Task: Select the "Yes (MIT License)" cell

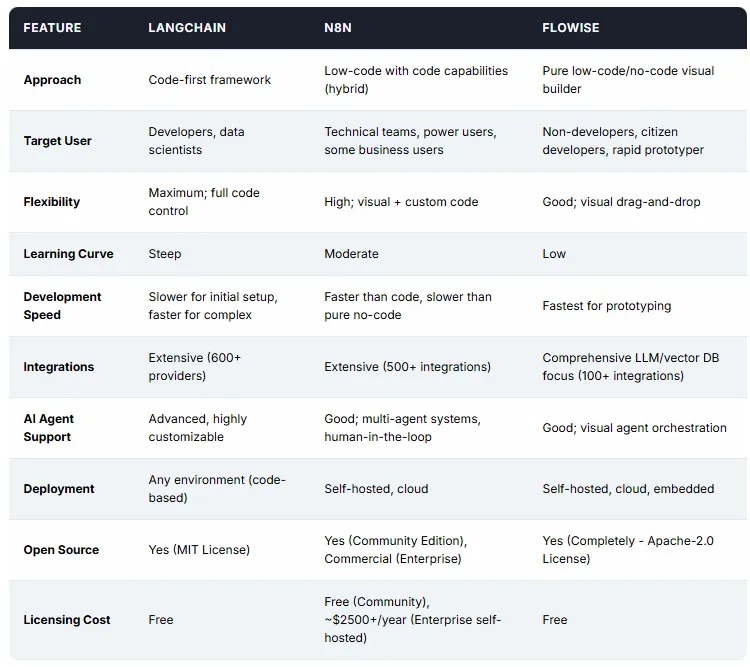Action: point(199,550)
